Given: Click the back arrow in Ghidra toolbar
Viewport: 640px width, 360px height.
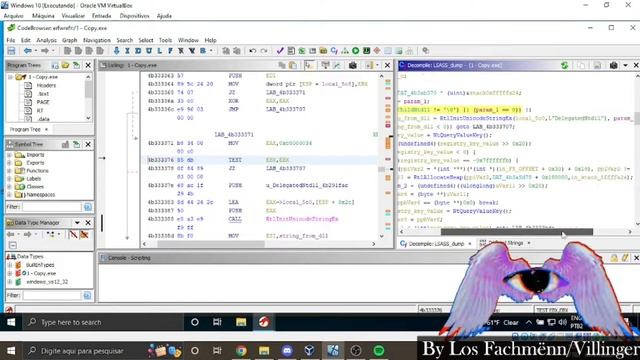Looking at the screenshot, I should pos(27,51).
